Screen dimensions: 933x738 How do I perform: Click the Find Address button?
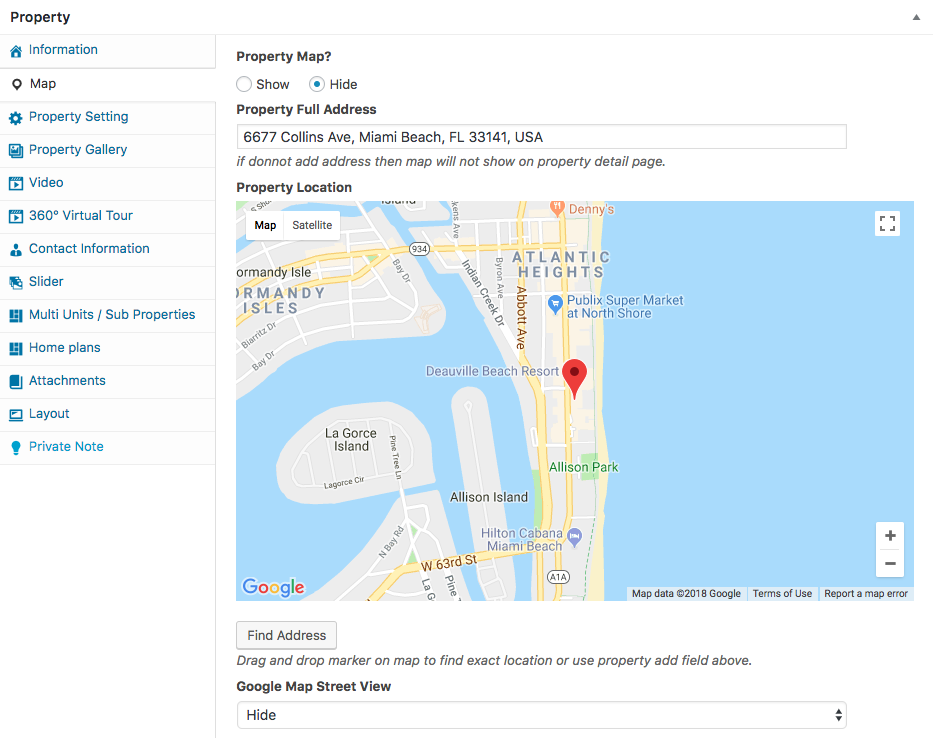(286, 635)
